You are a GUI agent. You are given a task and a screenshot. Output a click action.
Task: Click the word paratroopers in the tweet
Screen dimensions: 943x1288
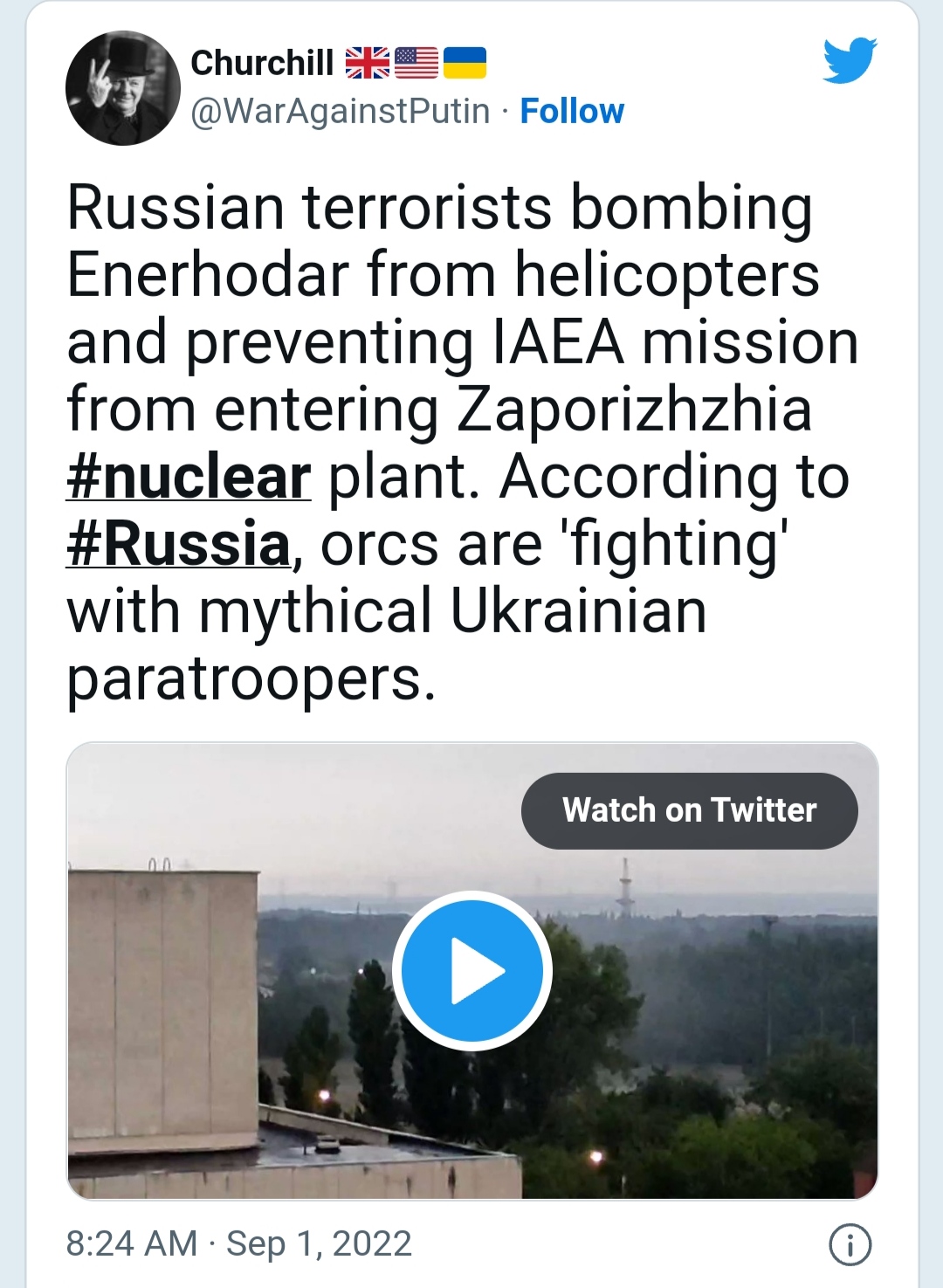251,679
